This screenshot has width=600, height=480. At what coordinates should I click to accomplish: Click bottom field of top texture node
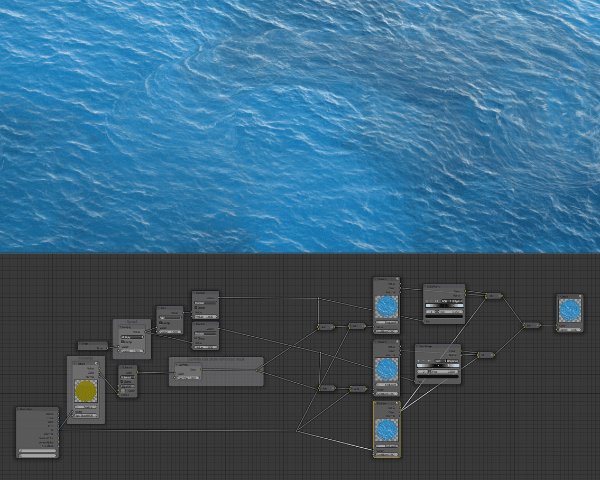386,331
